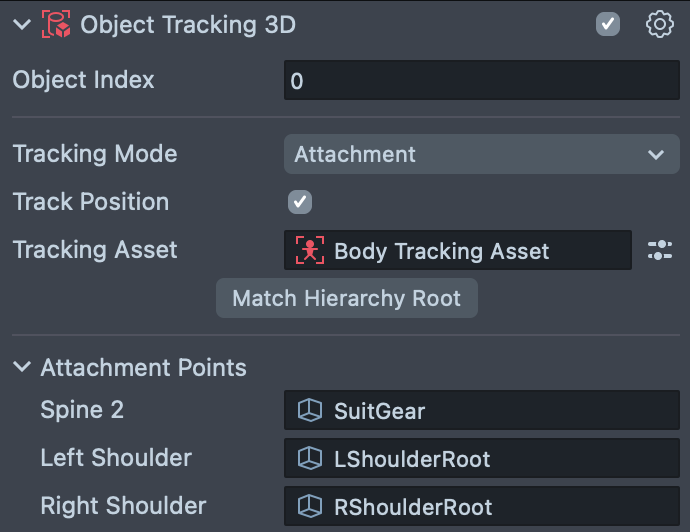Click the Tracking Asset label
Image resolution: width=690 pixels, height=532 pixels.
[95, 250]
